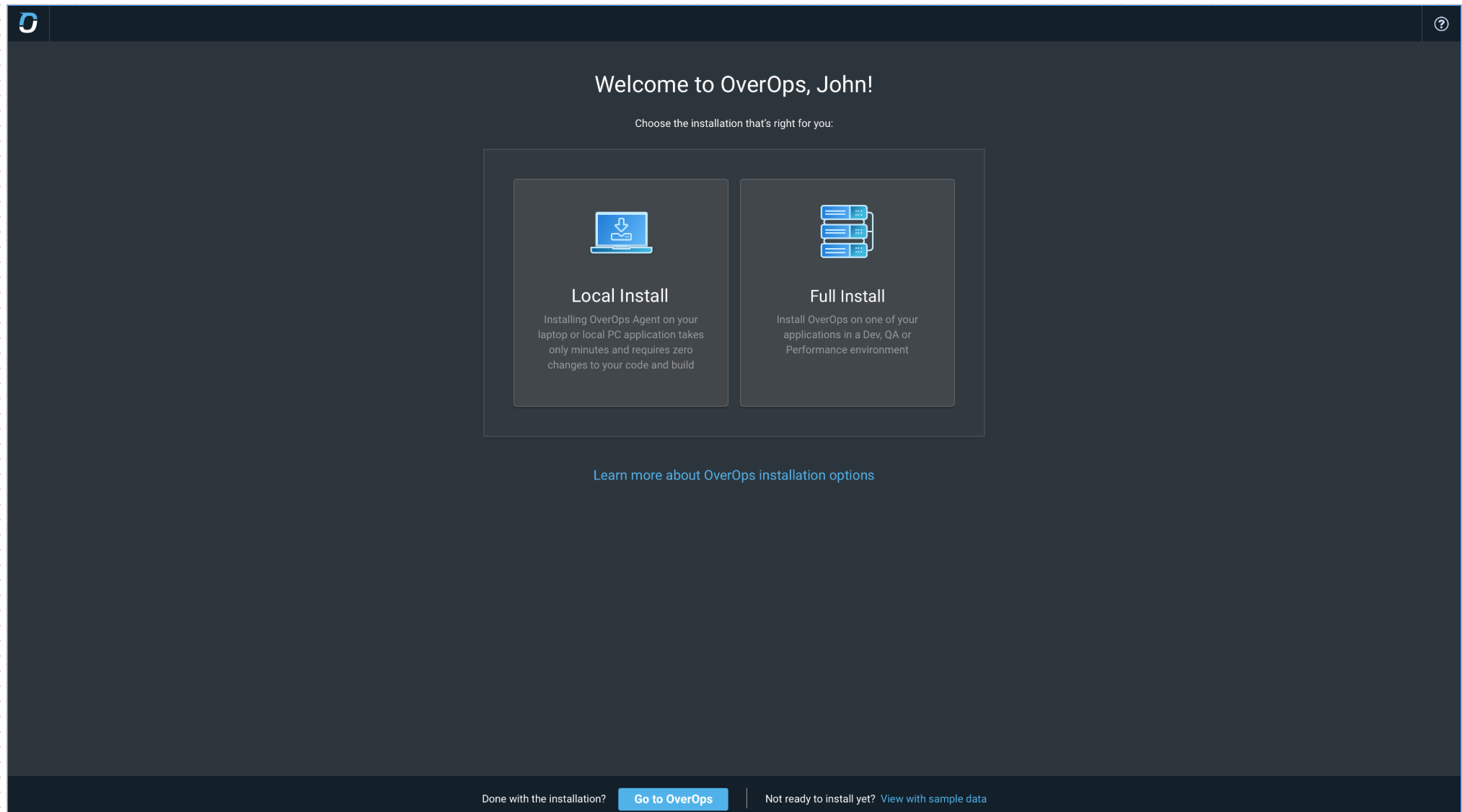Click the Welcome to OverOps, John! heading
1462x812 pixels.
click(x=733, y=84)
